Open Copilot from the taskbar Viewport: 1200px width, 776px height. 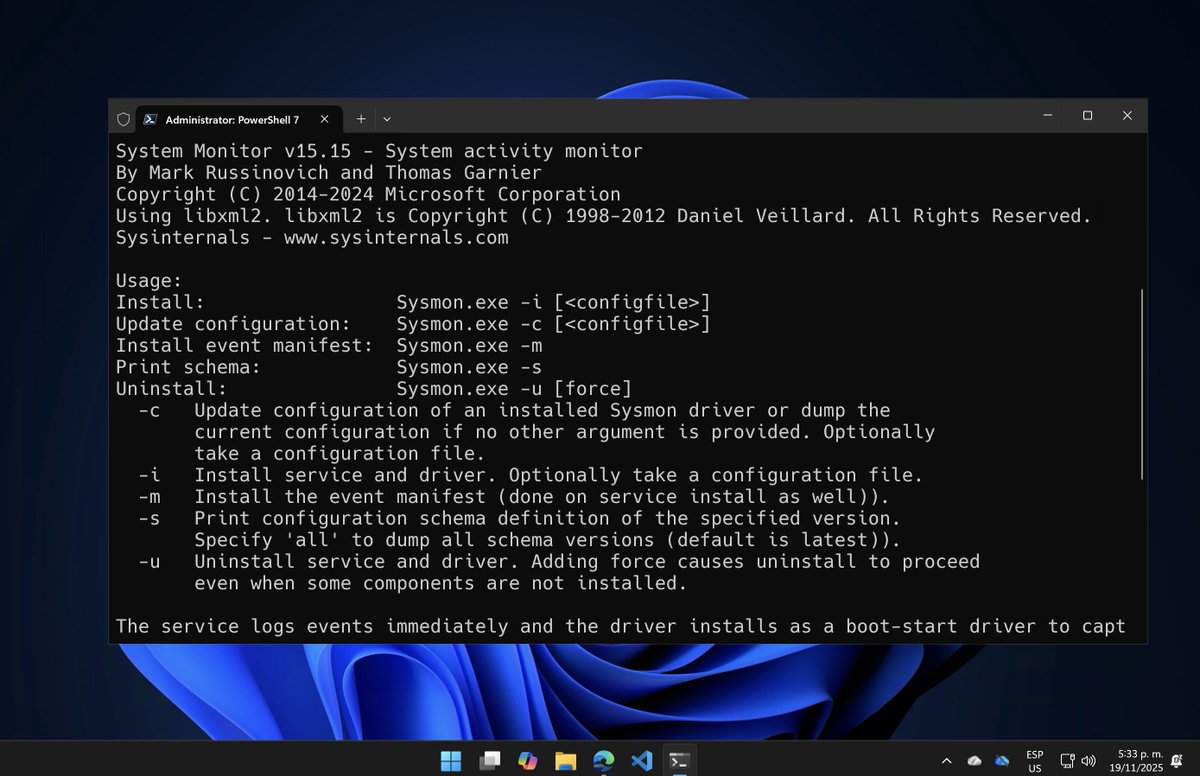pos(527,761)
